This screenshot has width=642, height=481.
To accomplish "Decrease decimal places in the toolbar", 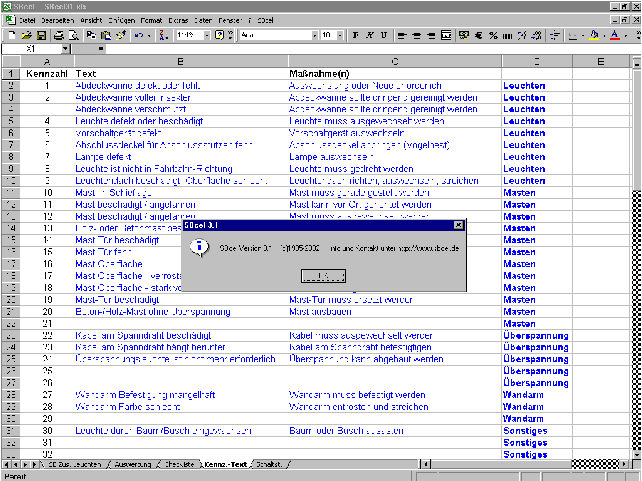I will coord(536,36).
